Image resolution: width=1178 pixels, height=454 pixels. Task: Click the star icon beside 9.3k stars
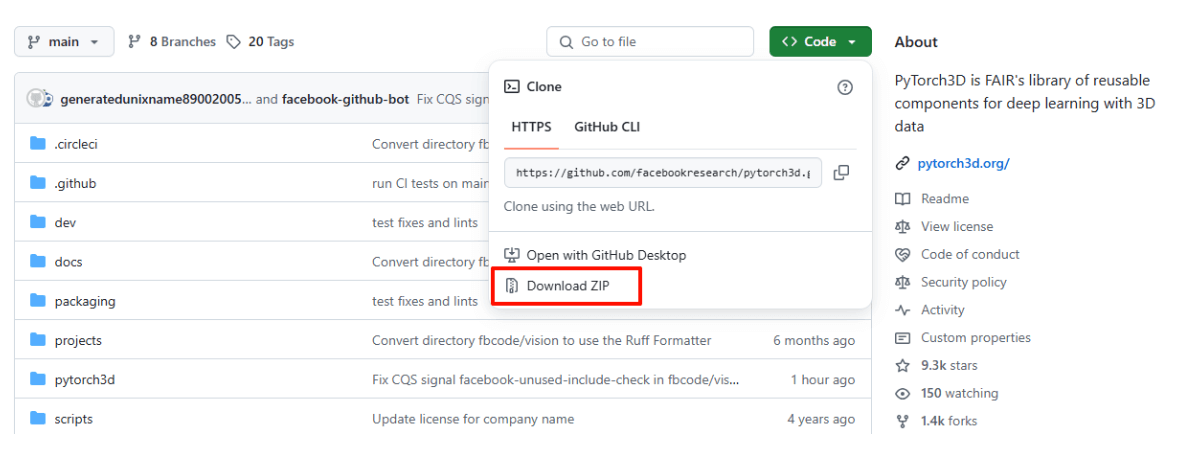pos(902,365)
